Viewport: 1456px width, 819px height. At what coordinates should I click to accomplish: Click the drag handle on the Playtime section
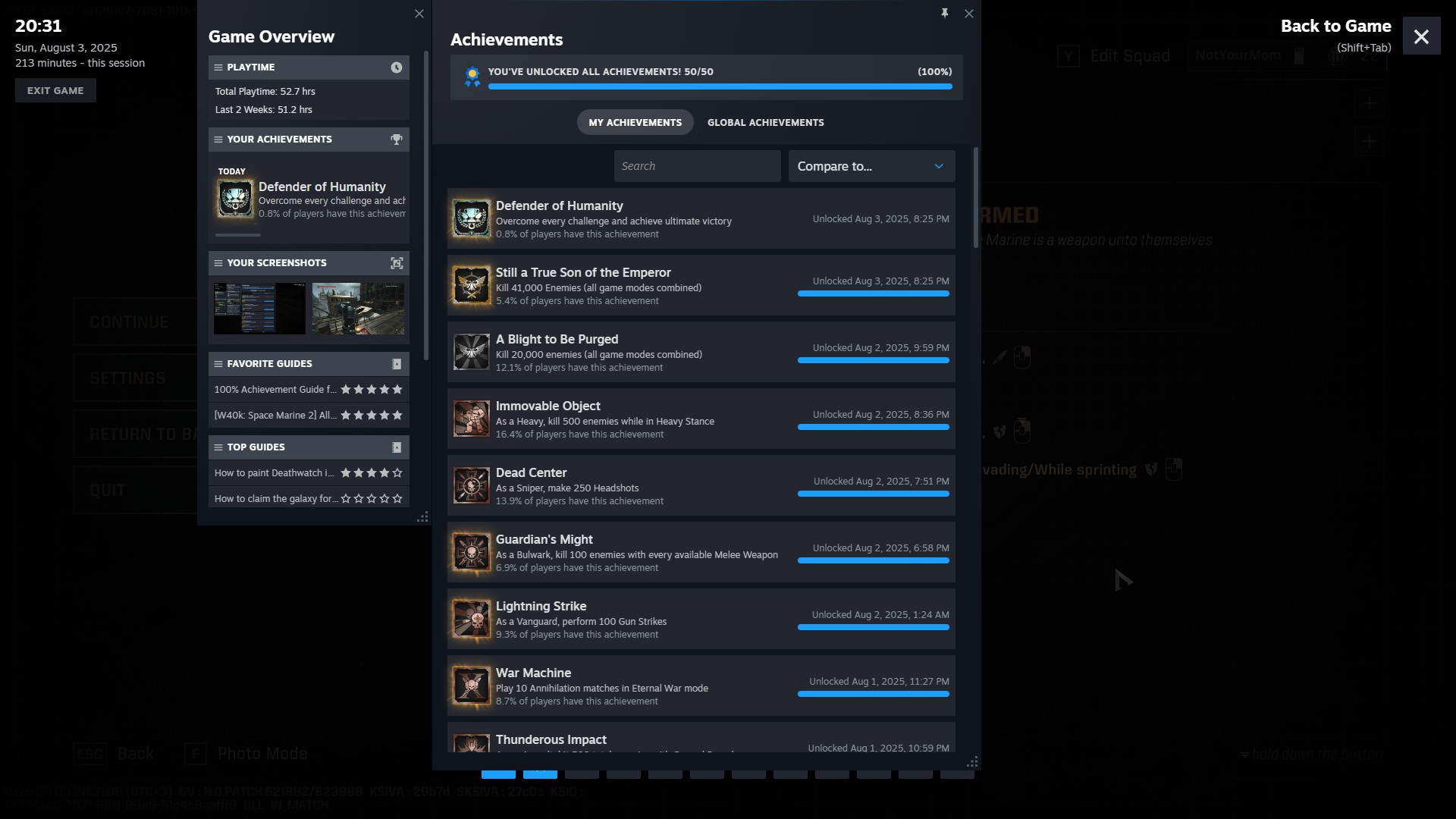(218, 67)
